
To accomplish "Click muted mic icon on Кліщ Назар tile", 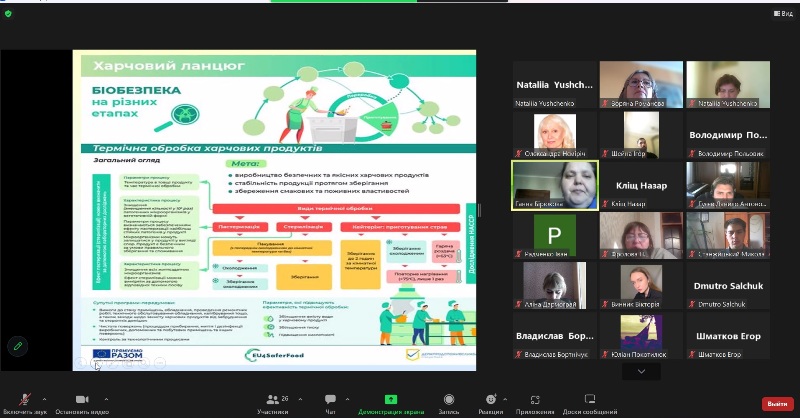I will [605, 204].
